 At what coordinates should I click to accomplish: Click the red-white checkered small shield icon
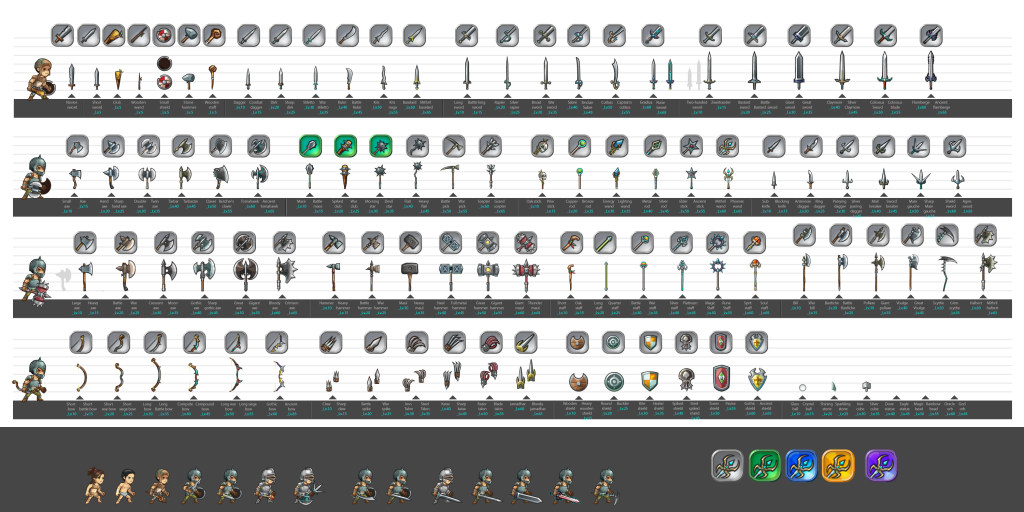click(165, 36)
